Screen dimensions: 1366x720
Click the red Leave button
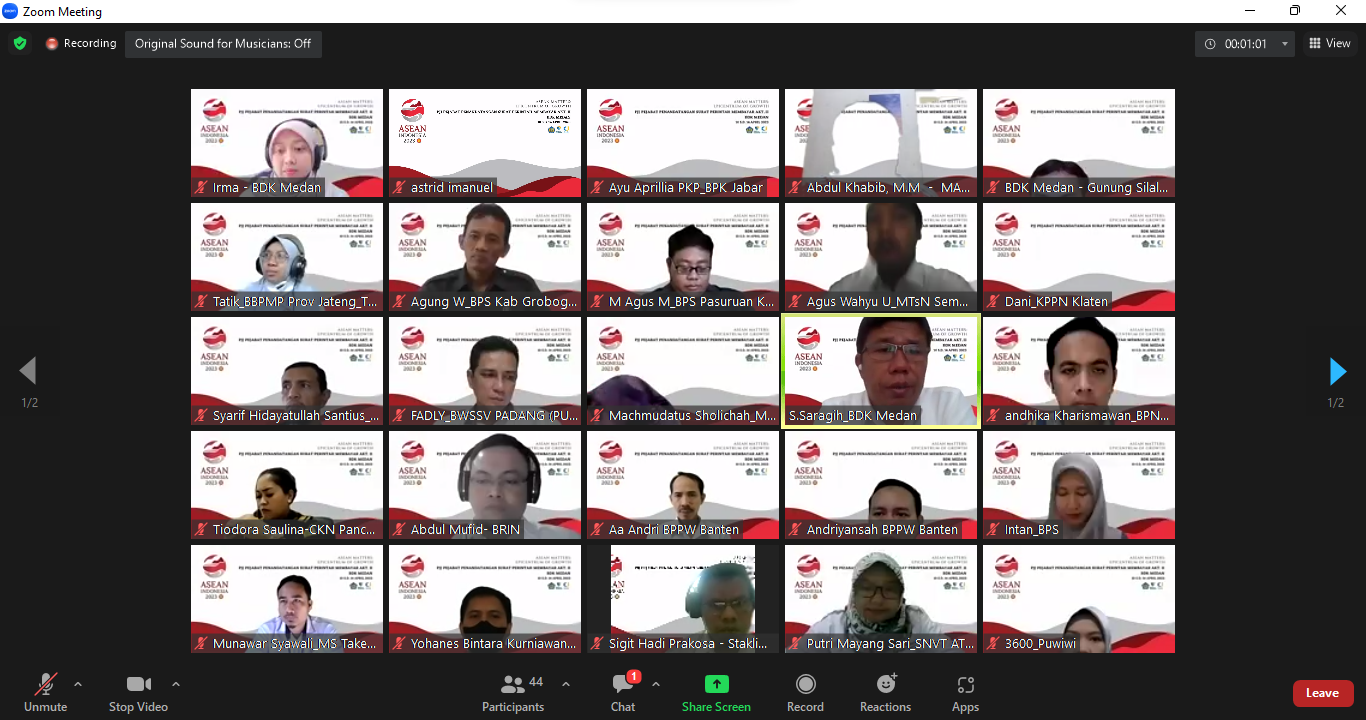(1322, 693)
